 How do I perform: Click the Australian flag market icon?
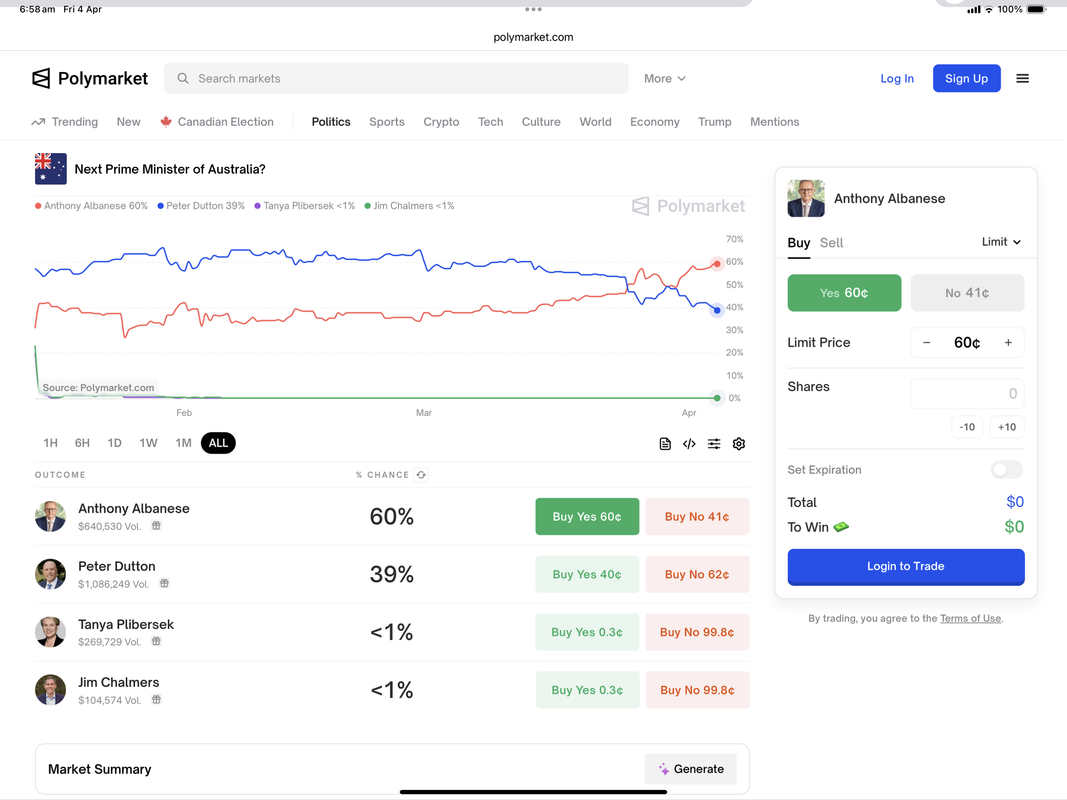click(50, 169)
